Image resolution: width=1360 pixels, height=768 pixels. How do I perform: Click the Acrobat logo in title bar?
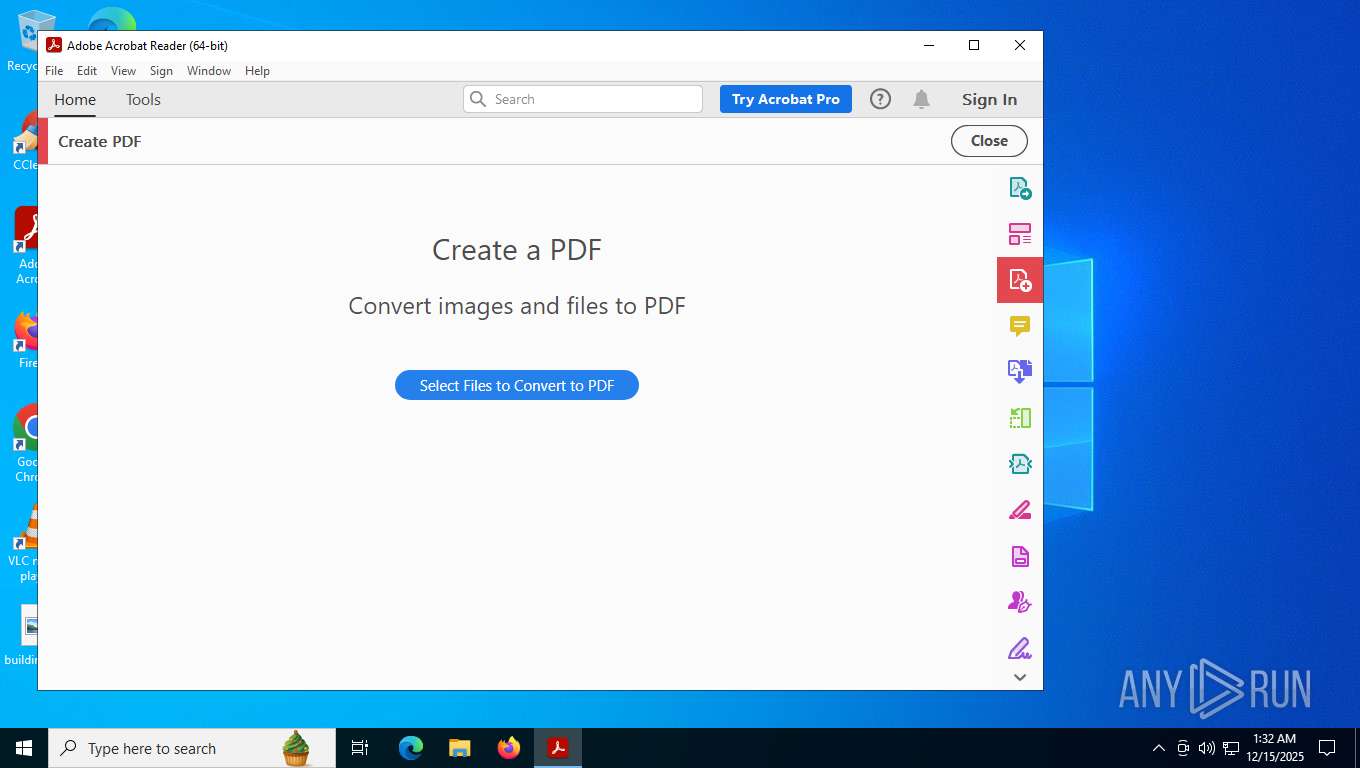pyautogui.click(x=54, y=45)
